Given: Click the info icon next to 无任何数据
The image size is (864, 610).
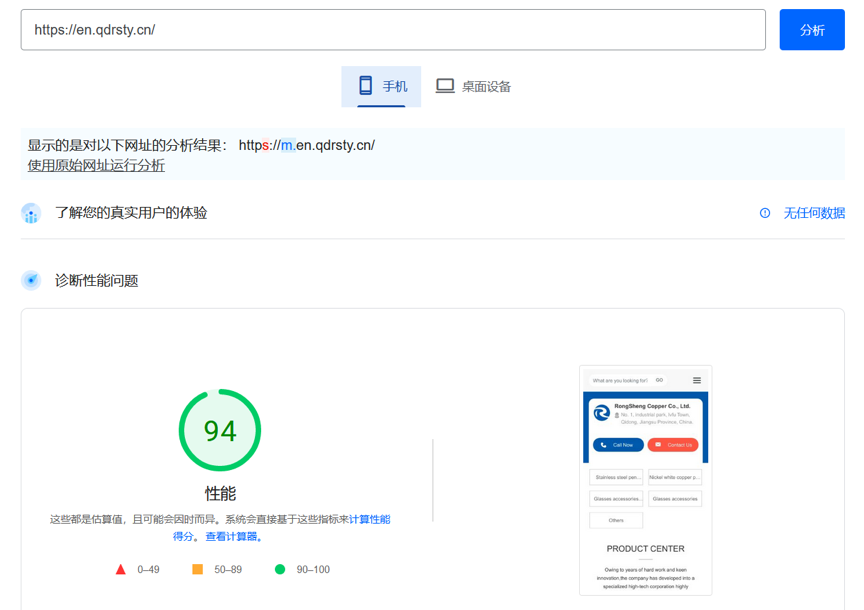Looking at the screenshot, I should [765, 213].
